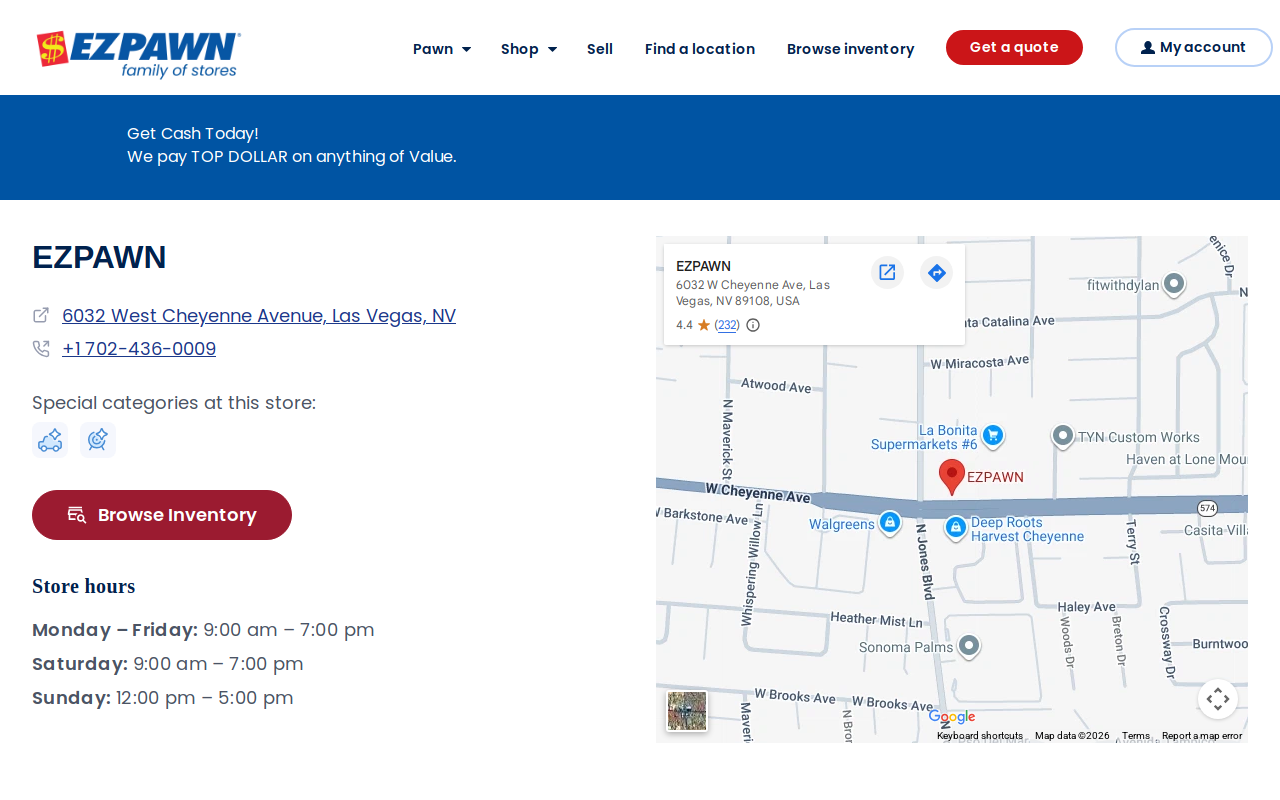Click 'We pay TOP DOLLAR' banner text
The image size is (1280, 800).
(x=292, y=157)
